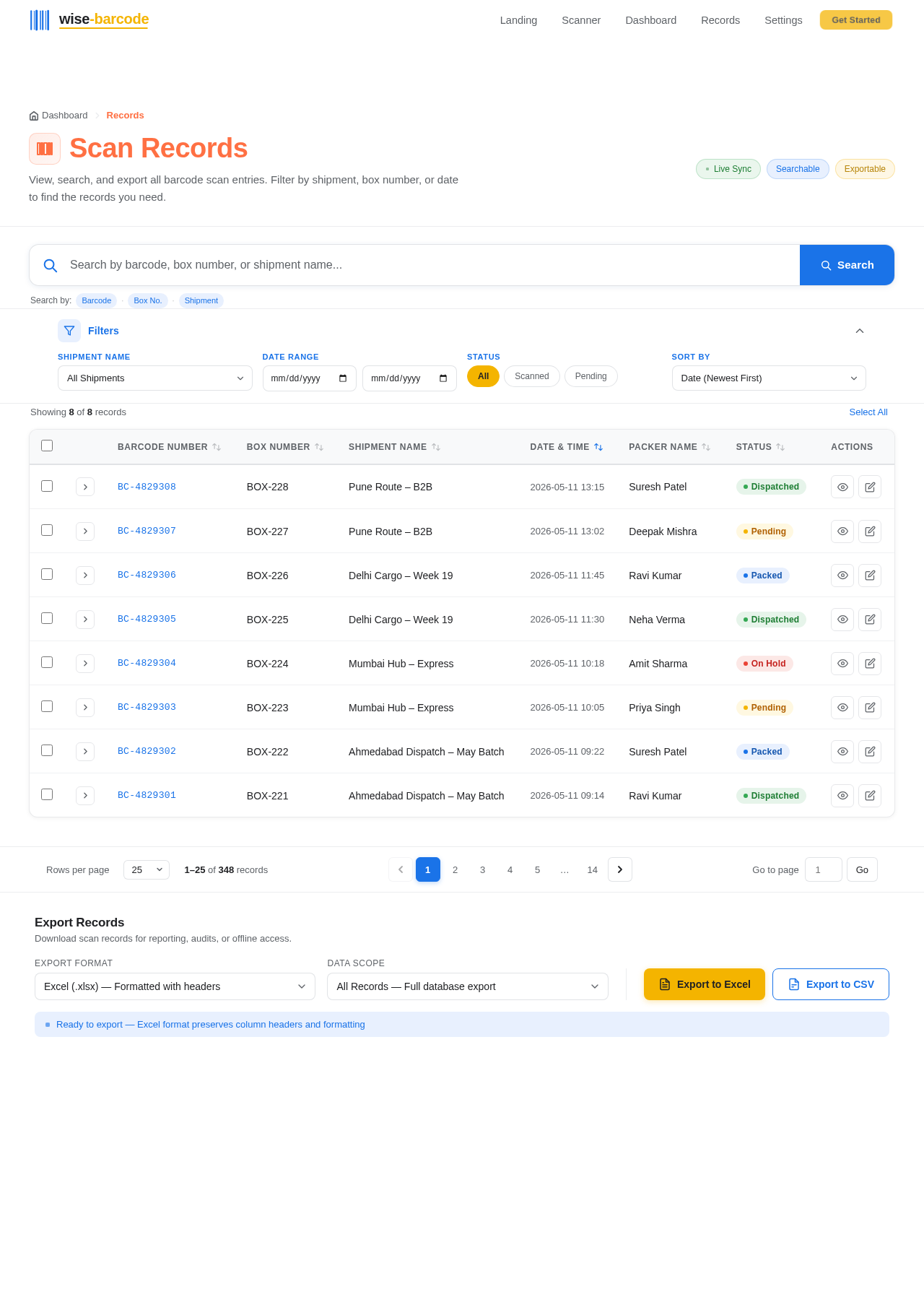Image resolution: width=924 pixels, height=1302 pixels.
Task: Jump to page 14
Action: [x=593, y=869]
